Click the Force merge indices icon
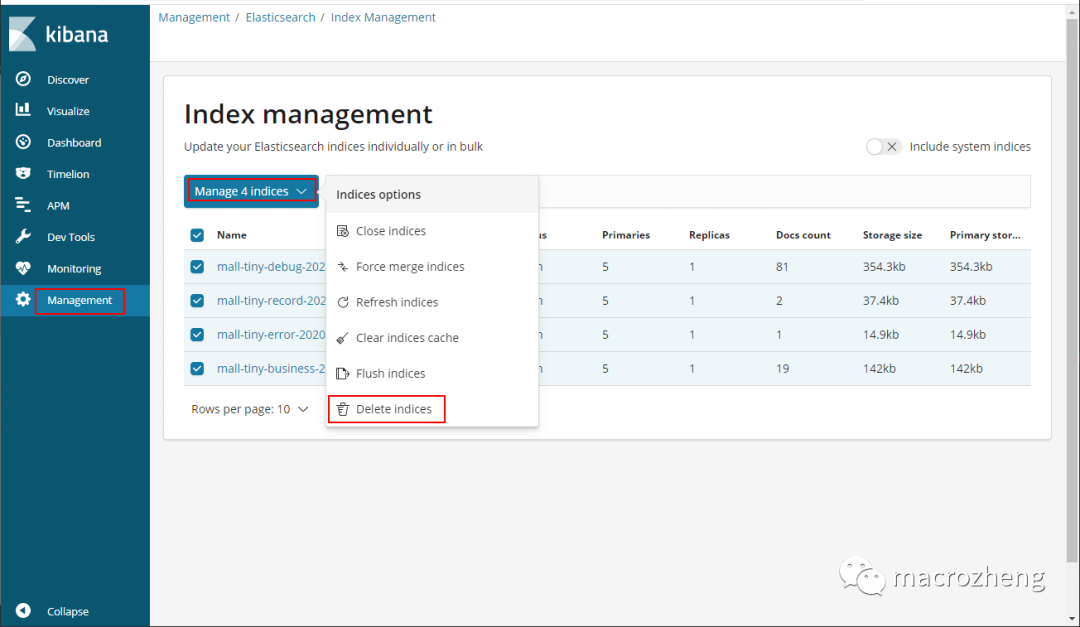This screenshot has height=627, width=1080. [342, 267]
